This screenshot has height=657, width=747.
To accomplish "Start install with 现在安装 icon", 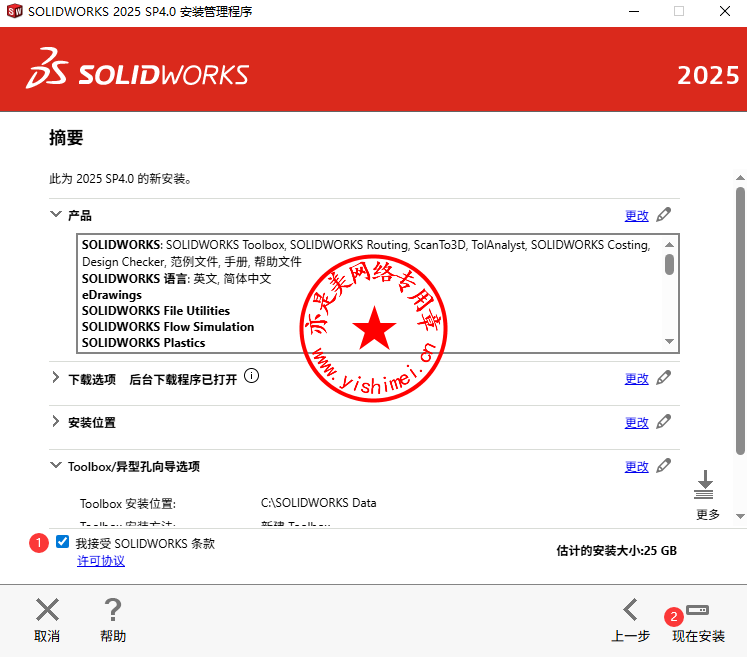I will pos(697,610).
